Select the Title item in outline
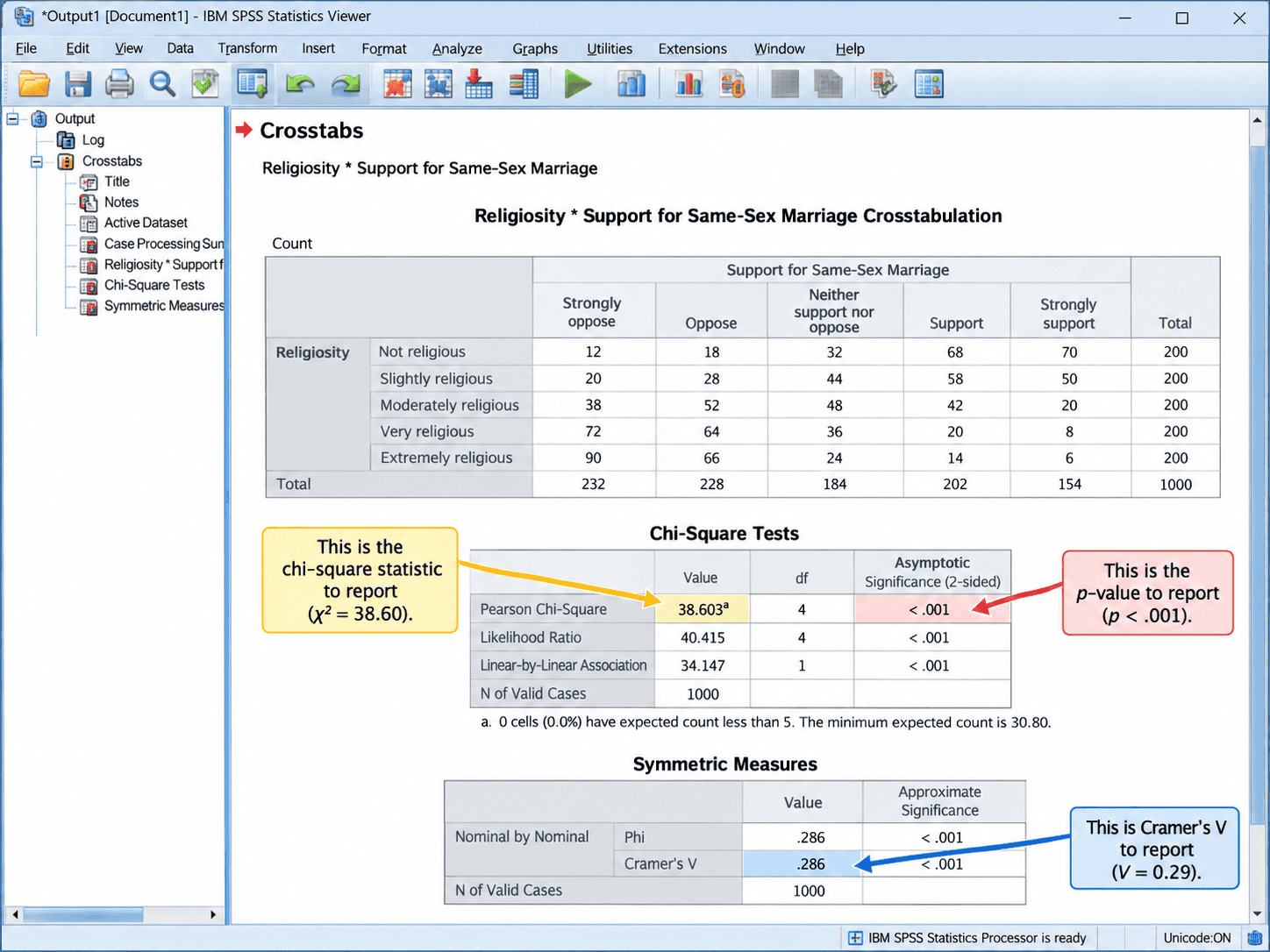The image size is (1270, 952). tap(117, 181)
